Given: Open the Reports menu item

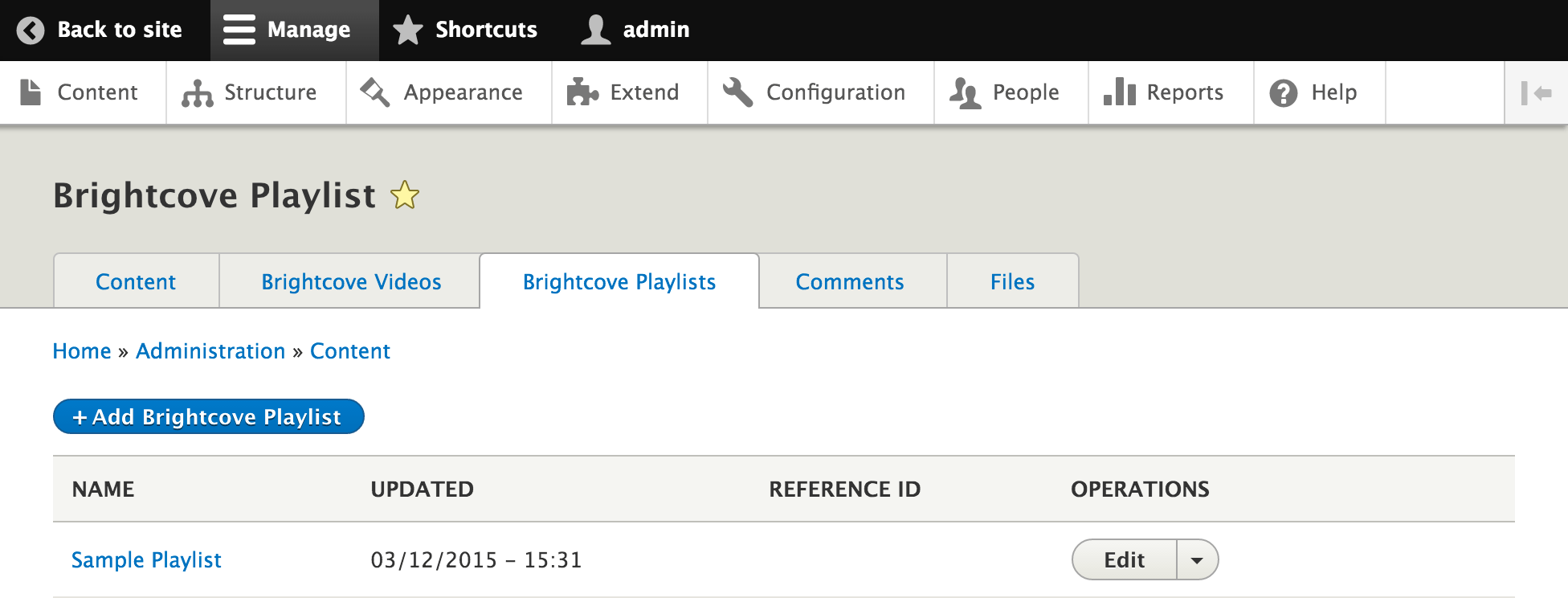Looking at the screenshot, I should click(1171, 92).
